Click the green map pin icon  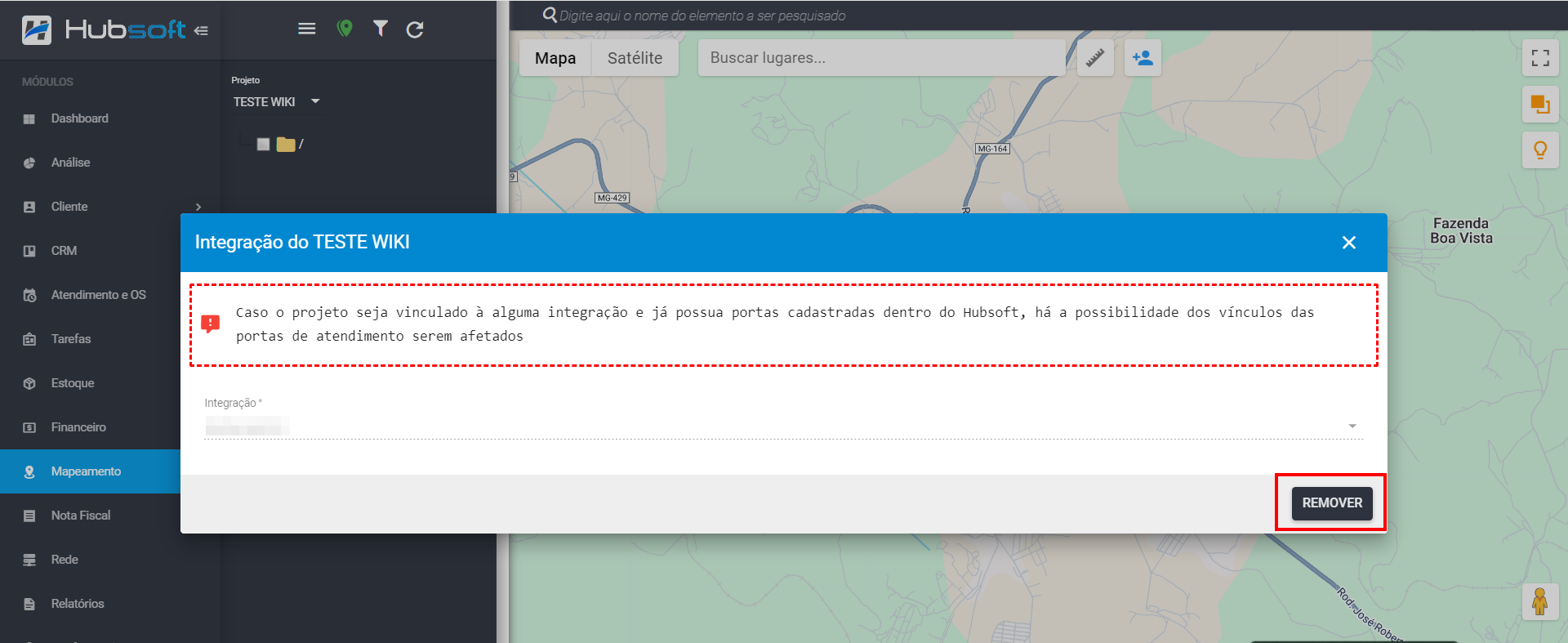(345, 29)
